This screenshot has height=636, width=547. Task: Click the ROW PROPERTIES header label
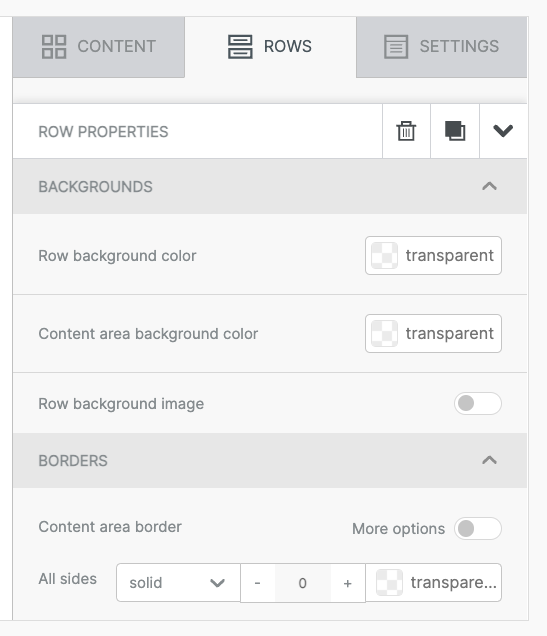pyautogui.click(x=103, y=131)
